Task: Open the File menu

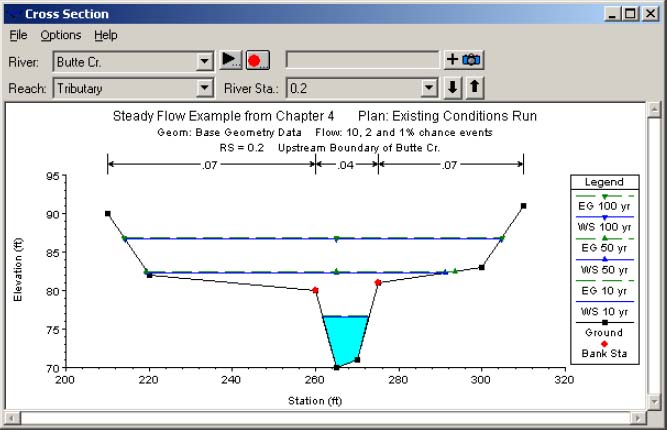Action: tap(18, 35)
